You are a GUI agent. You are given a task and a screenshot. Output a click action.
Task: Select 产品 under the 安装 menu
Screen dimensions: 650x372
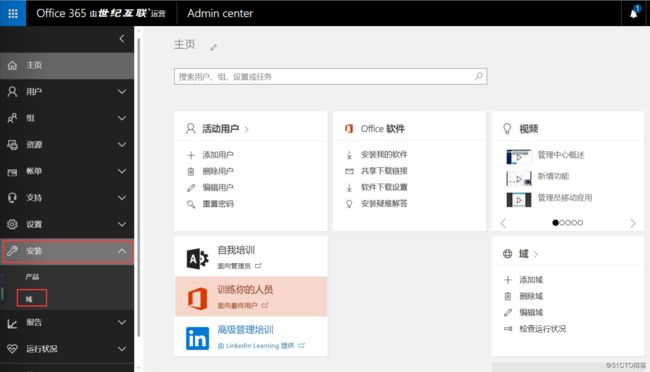32,277
